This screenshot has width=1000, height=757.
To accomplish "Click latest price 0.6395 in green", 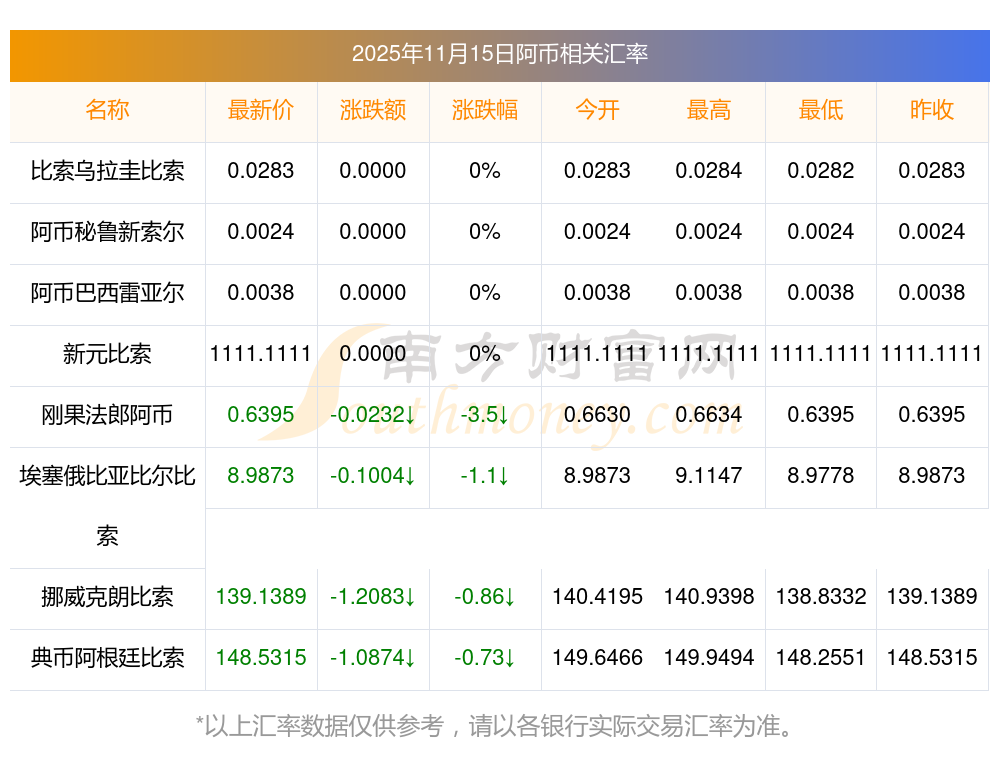I will [261, 415].
